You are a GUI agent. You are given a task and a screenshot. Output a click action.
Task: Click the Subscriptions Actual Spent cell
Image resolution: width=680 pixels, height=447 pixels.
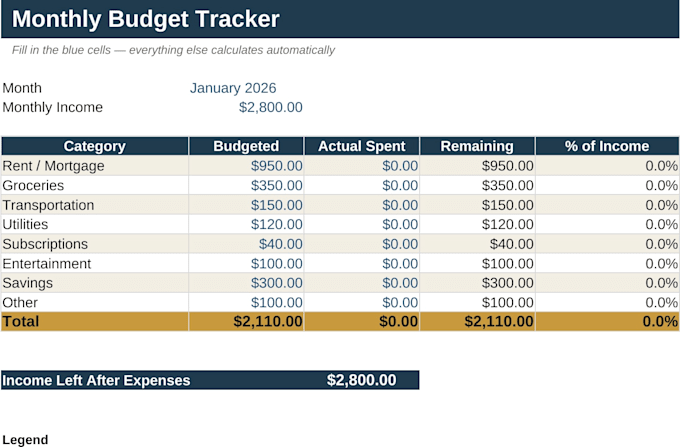coord(362,244)
